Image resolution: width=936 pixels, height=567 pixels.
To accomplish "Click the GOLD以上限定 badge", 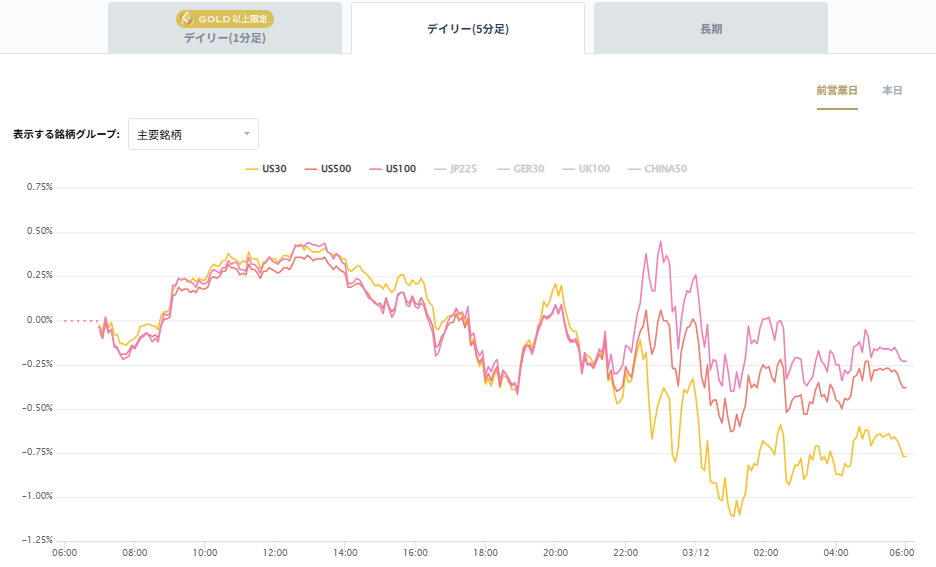I will point(225,19).
